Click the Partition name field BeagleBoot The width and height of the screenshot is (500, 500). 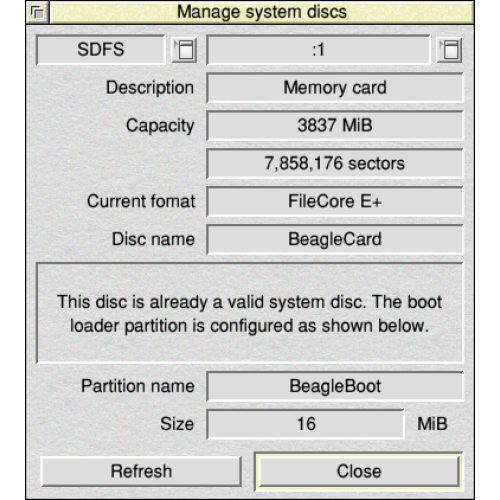point(335,386)
